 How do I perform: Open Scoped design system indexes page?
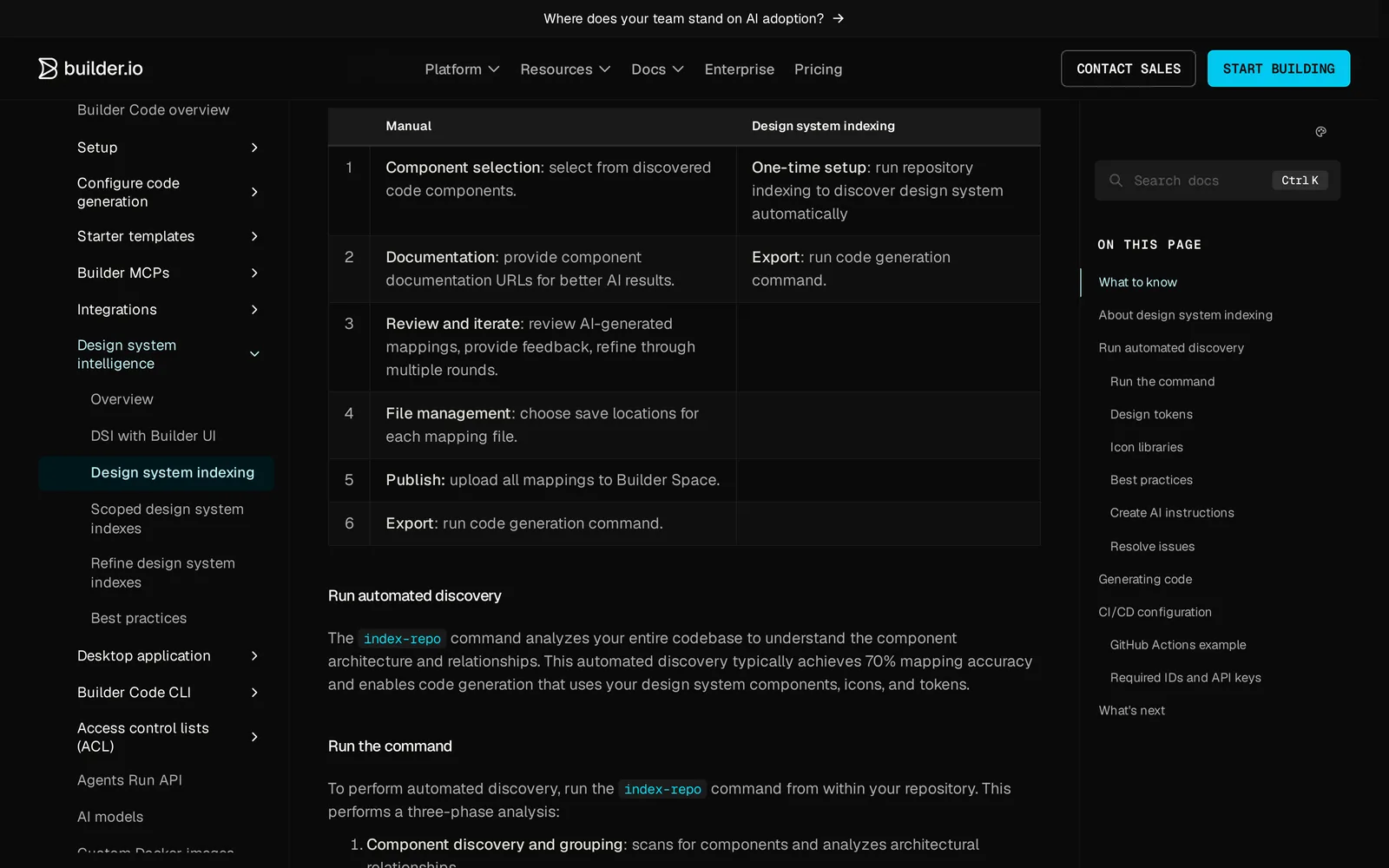tap(167, 519)
